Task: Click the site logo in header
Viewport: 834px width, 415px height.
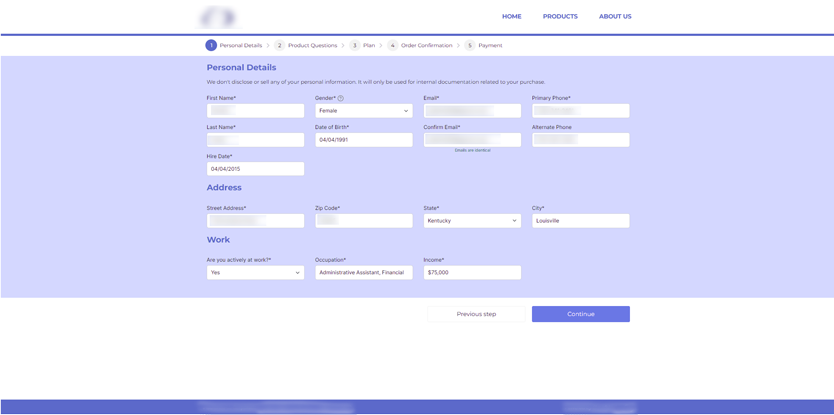Action: [218, 17]
